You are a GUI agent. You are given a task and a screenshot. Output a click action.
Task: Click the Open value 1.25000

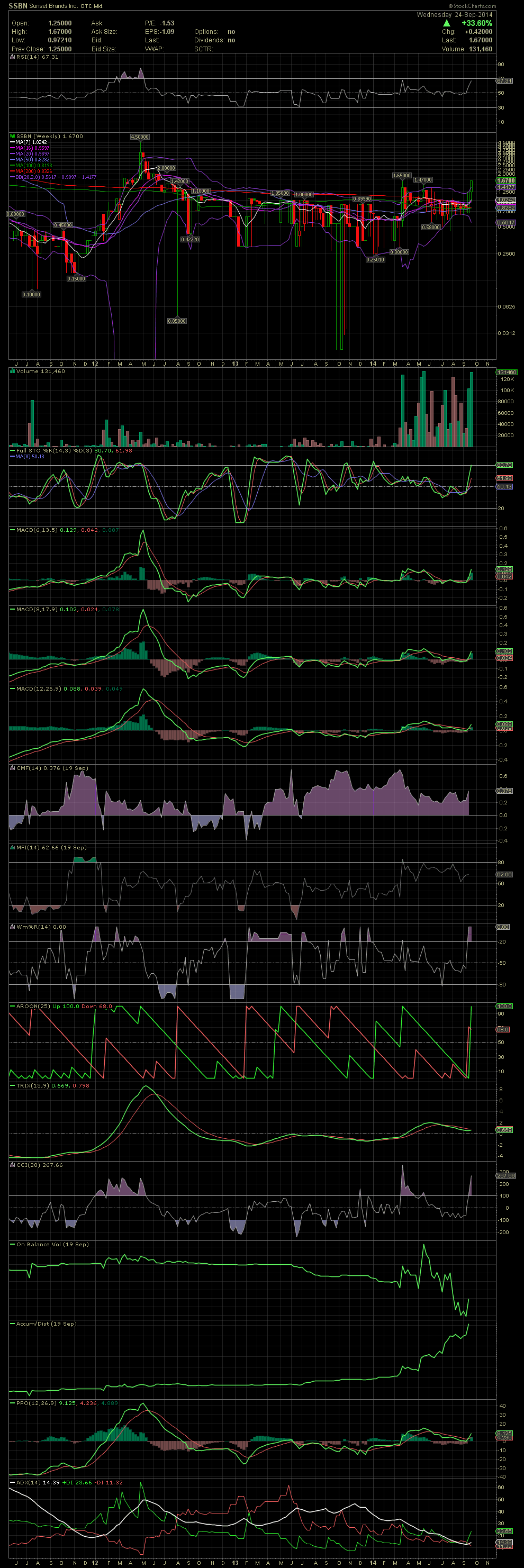point(60,23)
